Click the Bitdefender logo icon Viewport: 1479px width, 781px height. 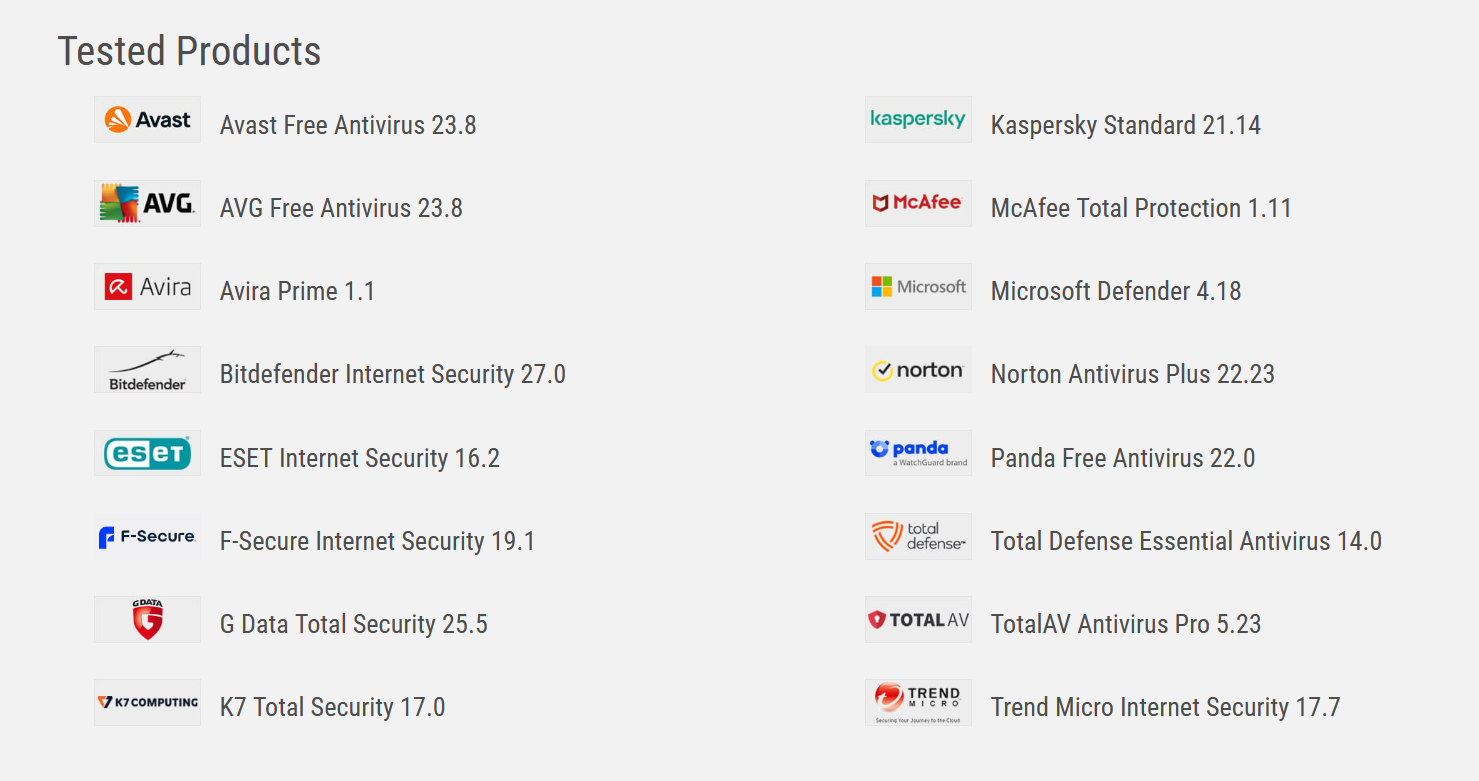(x=147, y=370)
